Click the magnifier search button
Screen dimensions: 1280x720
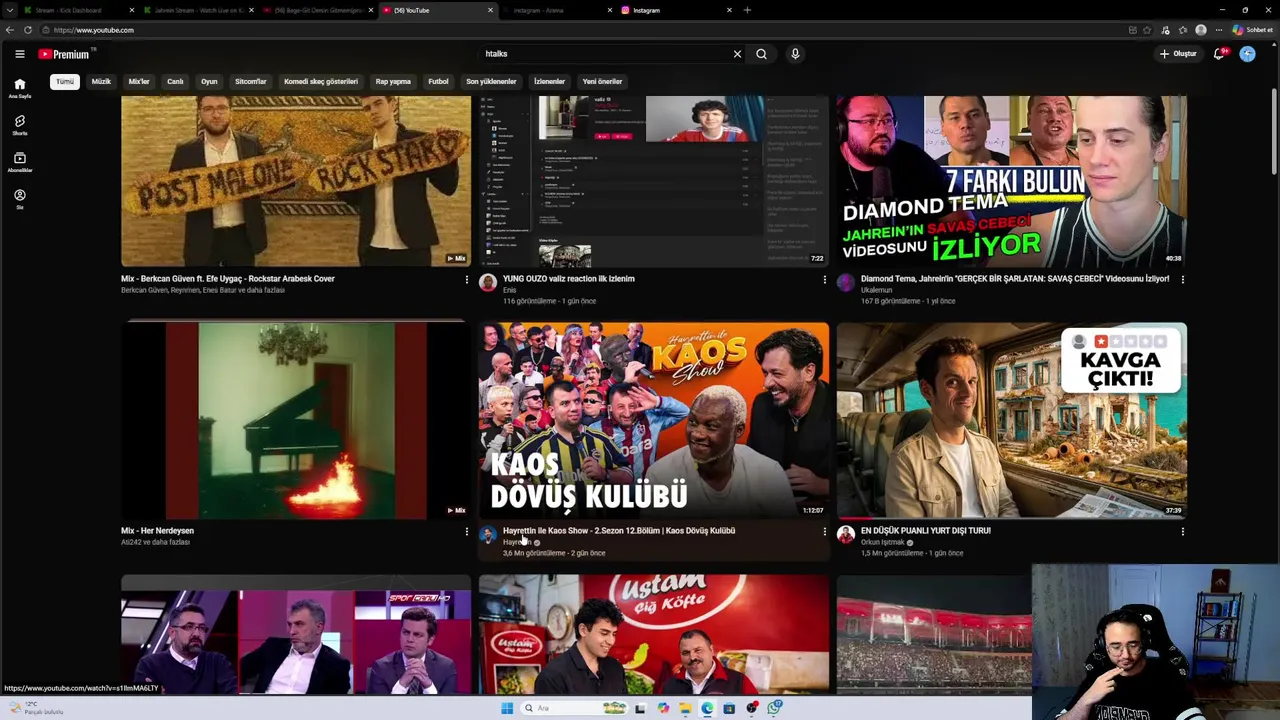(x=761, y=54)
